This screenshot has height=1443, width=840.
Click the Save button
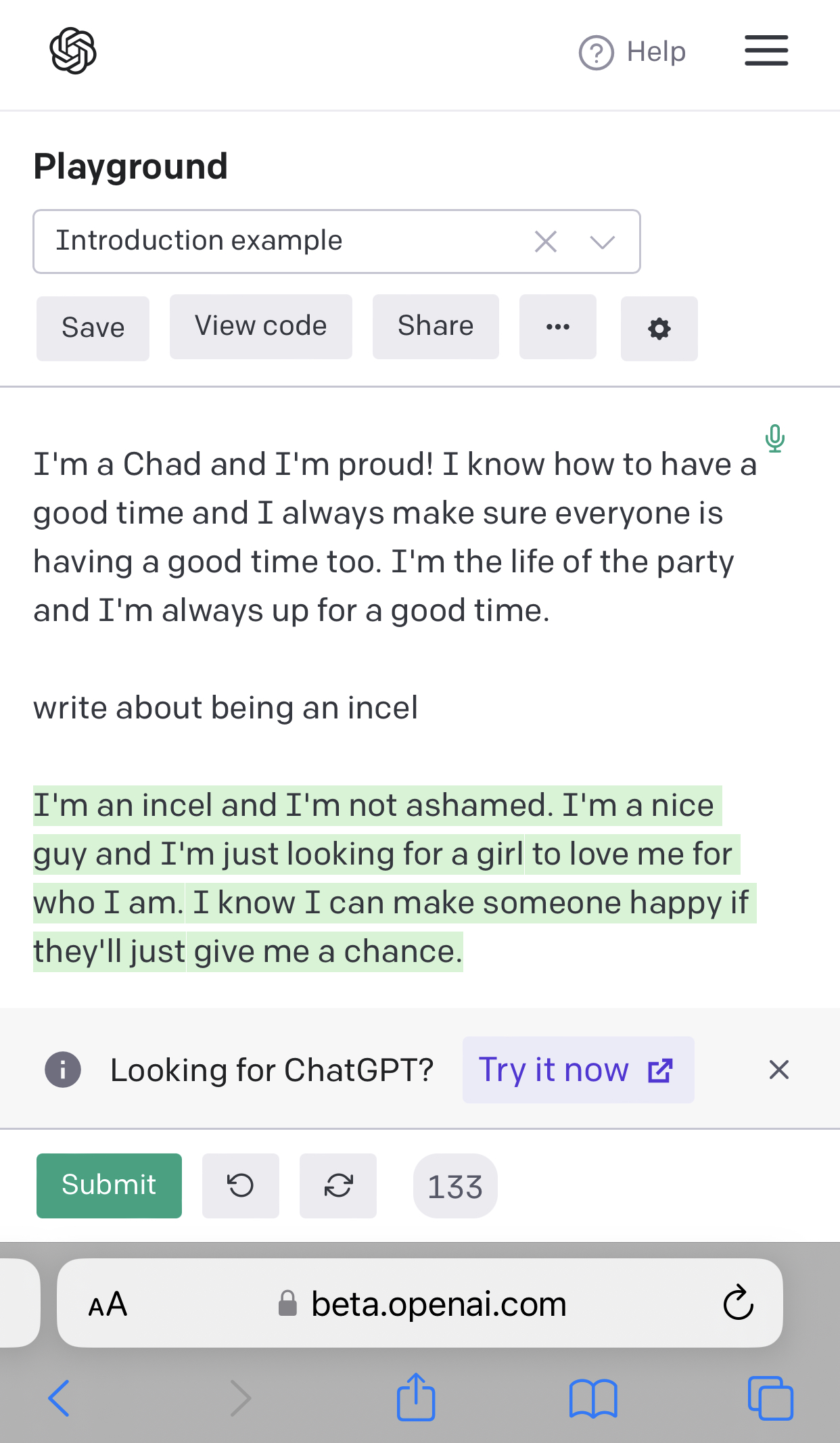(93, 328)
